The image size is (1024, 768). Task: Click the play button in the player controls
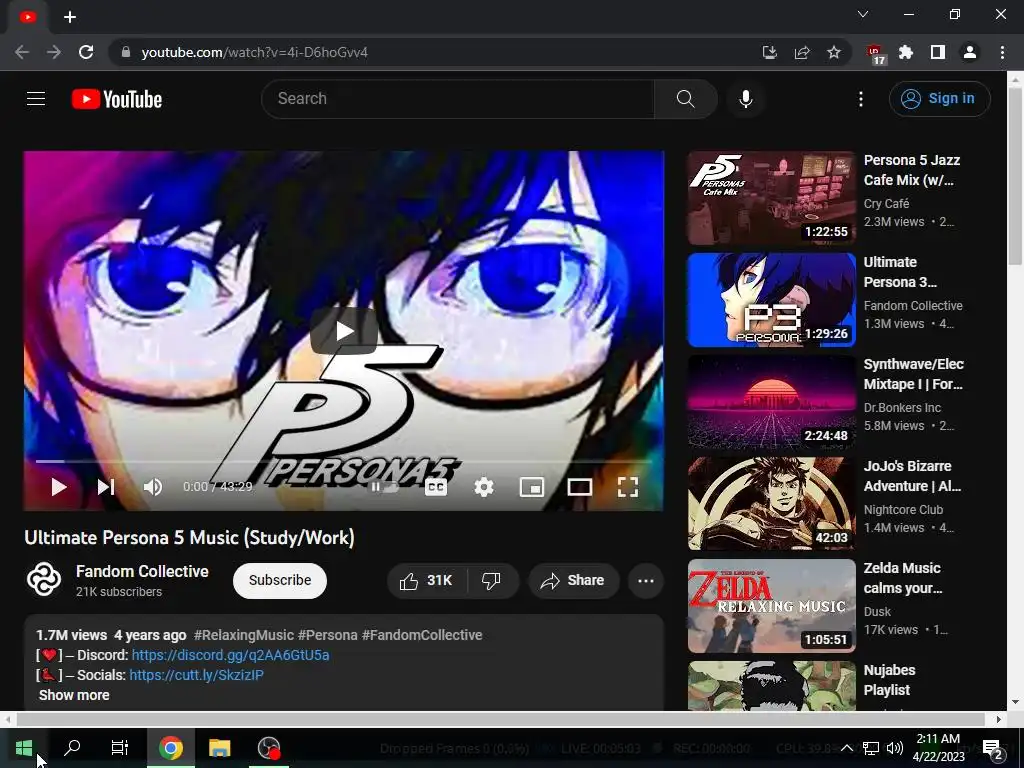(x=59, y=487)
